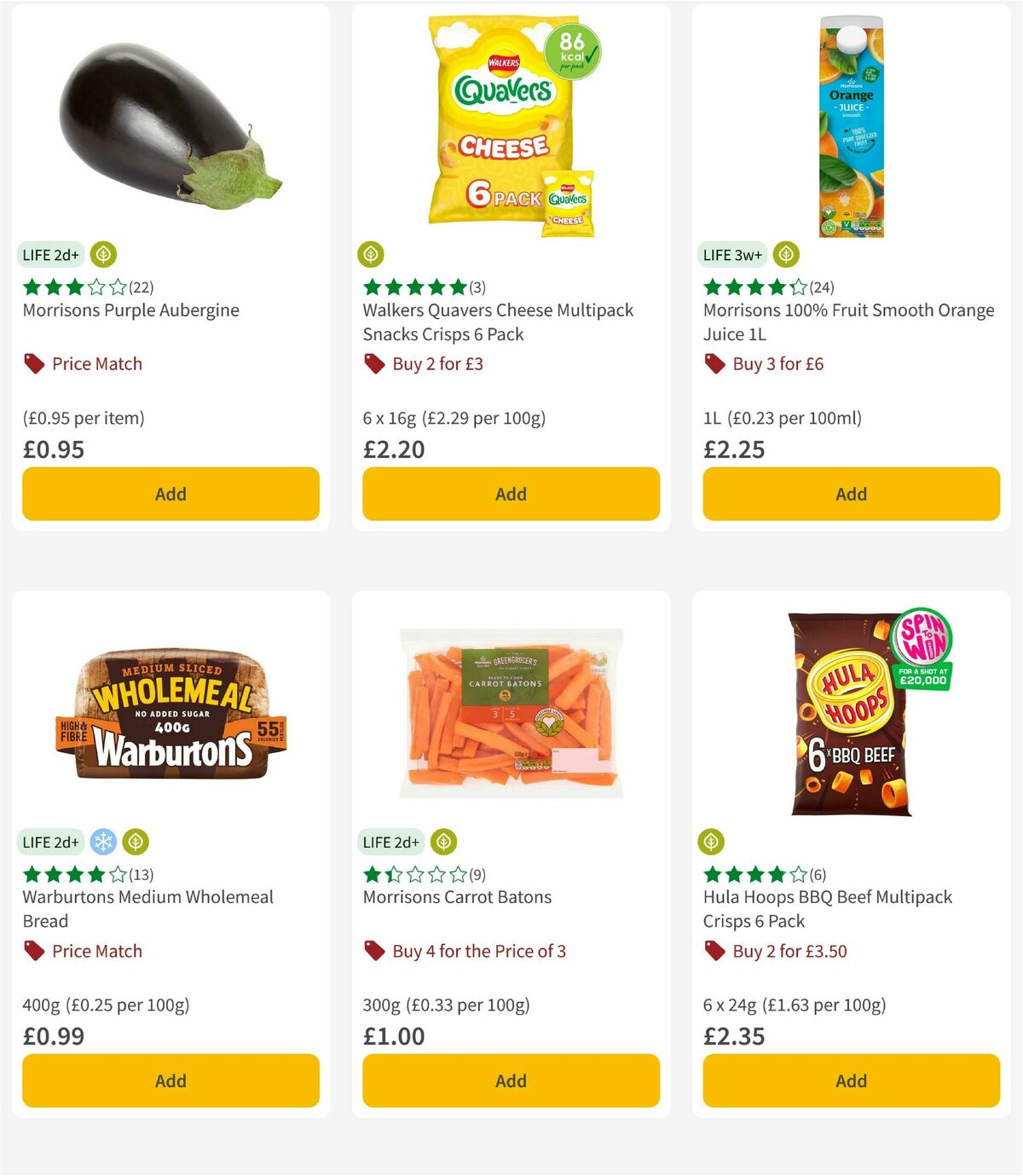Click the organic leaf icon on the aubergine card
The image size is (1023, 1176).
[x=104, y=254]
